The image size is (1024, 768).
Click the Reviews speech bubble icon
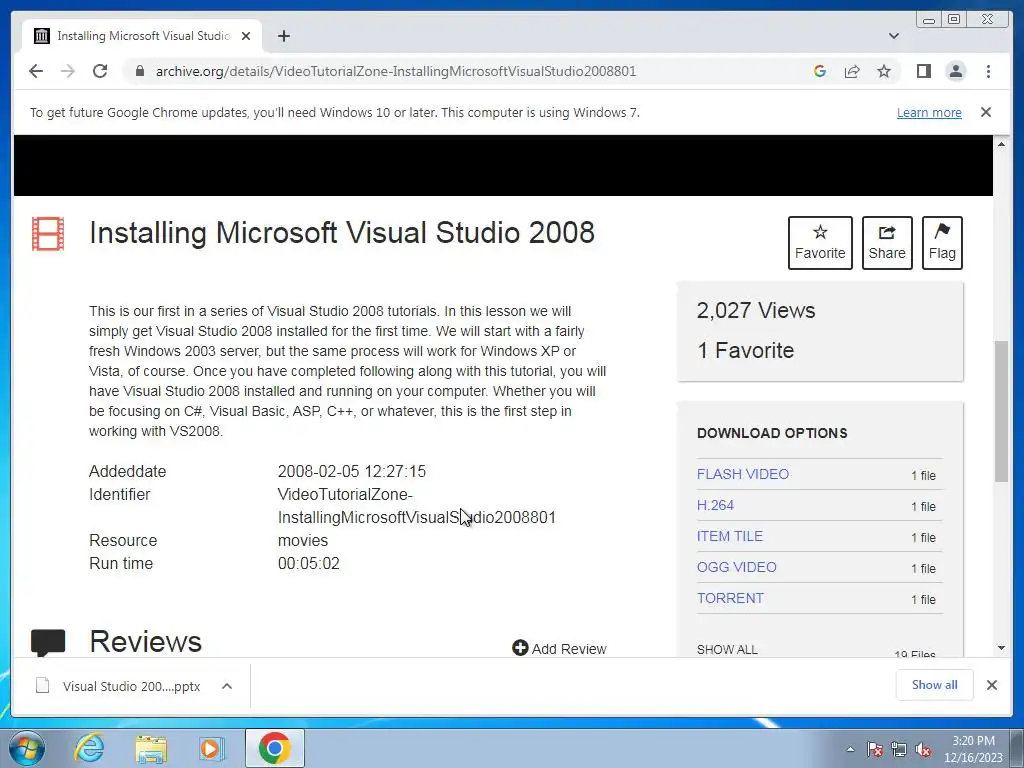[48, 643]
